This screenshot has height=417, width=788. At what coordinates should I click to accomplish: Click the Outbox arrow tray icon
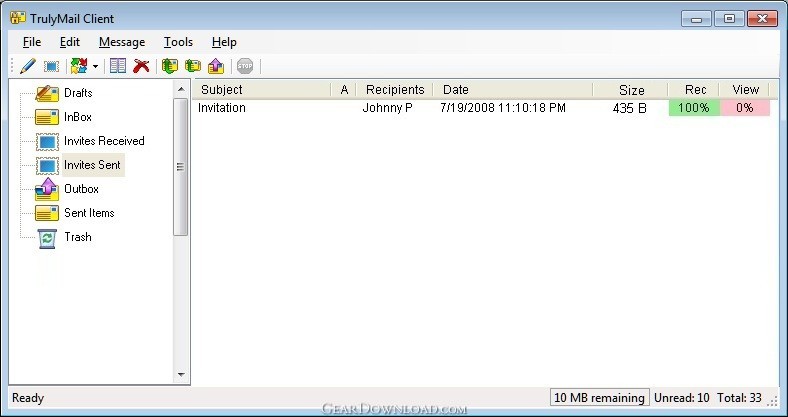coord(47,189)
